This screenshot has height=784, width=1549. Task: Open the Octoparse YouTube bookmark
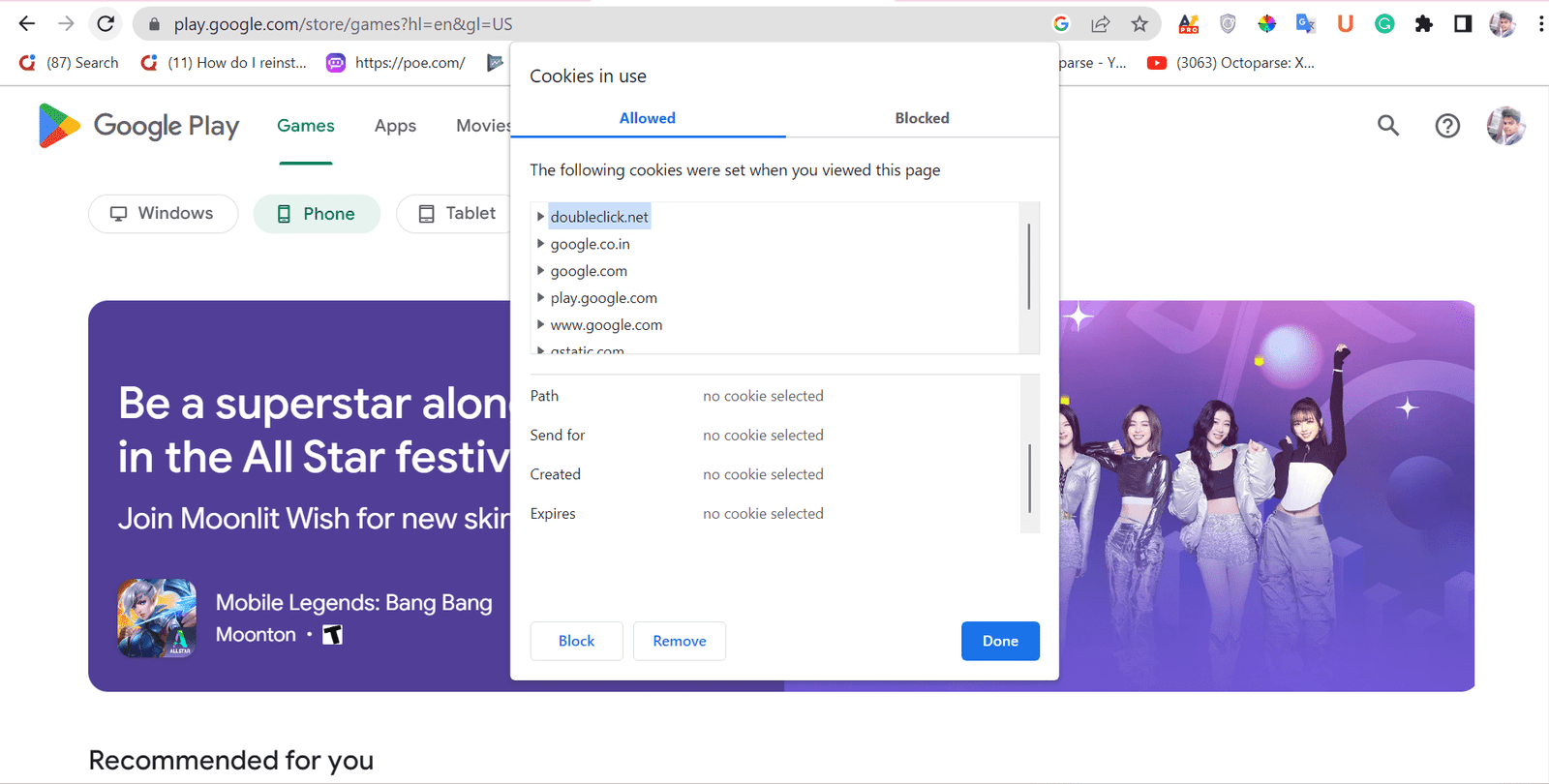(x=1230, y=63)
